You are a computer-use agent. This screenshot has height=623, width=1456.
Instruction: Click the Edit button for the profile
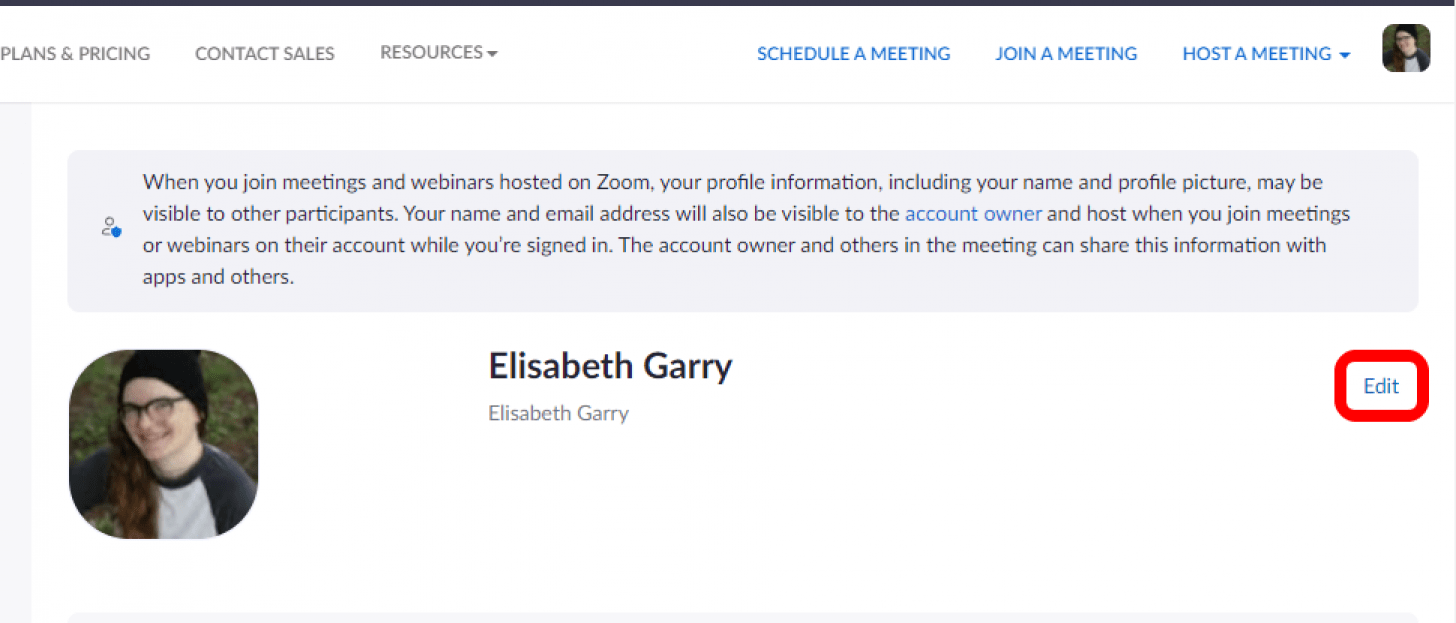1380,386
